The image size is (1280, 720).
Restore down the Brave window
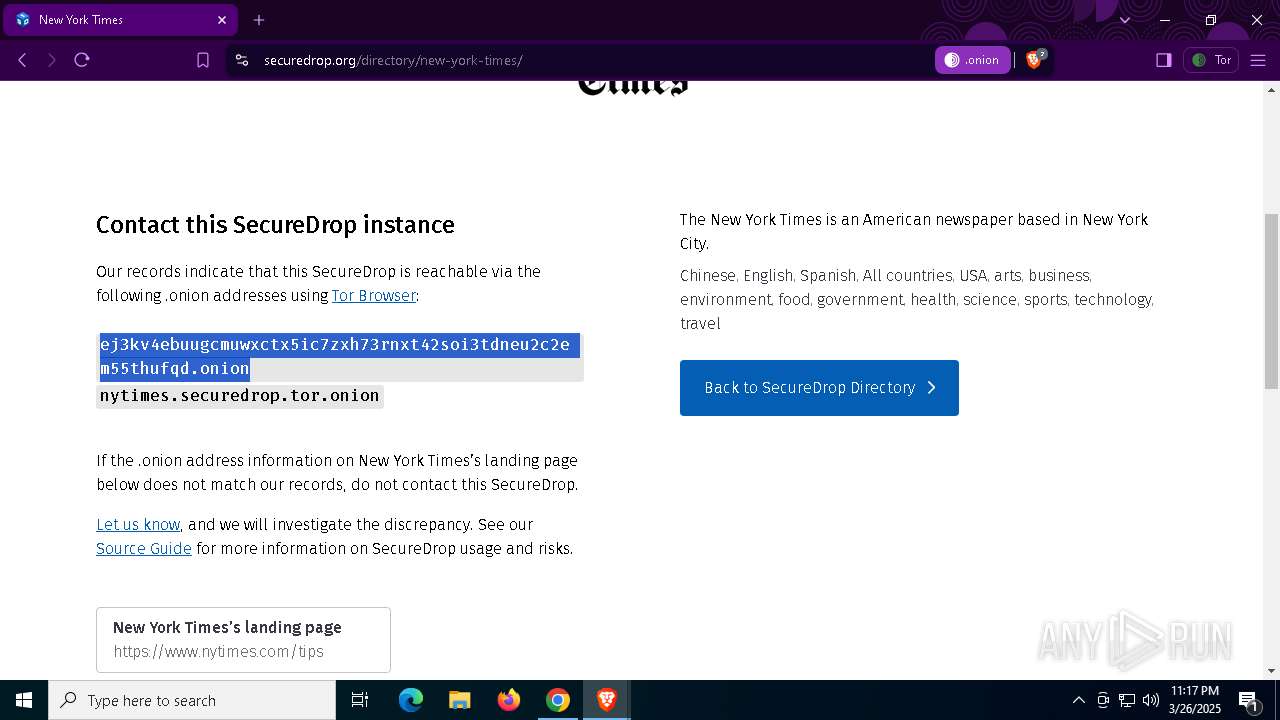click(x=1211, y=20)
